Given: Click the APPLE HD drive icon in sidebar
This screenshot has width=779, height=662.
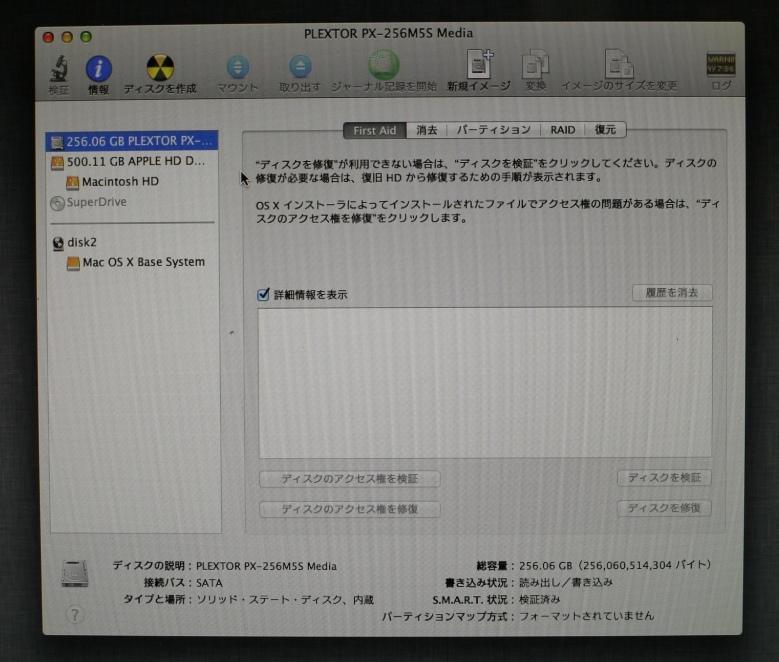Looking at the screenshot, I should [57, 163].
